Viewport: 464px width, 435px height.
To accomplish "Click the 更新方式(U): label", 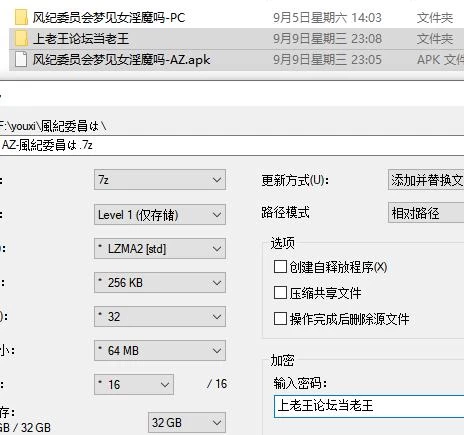I will click(x=295, y=180).
